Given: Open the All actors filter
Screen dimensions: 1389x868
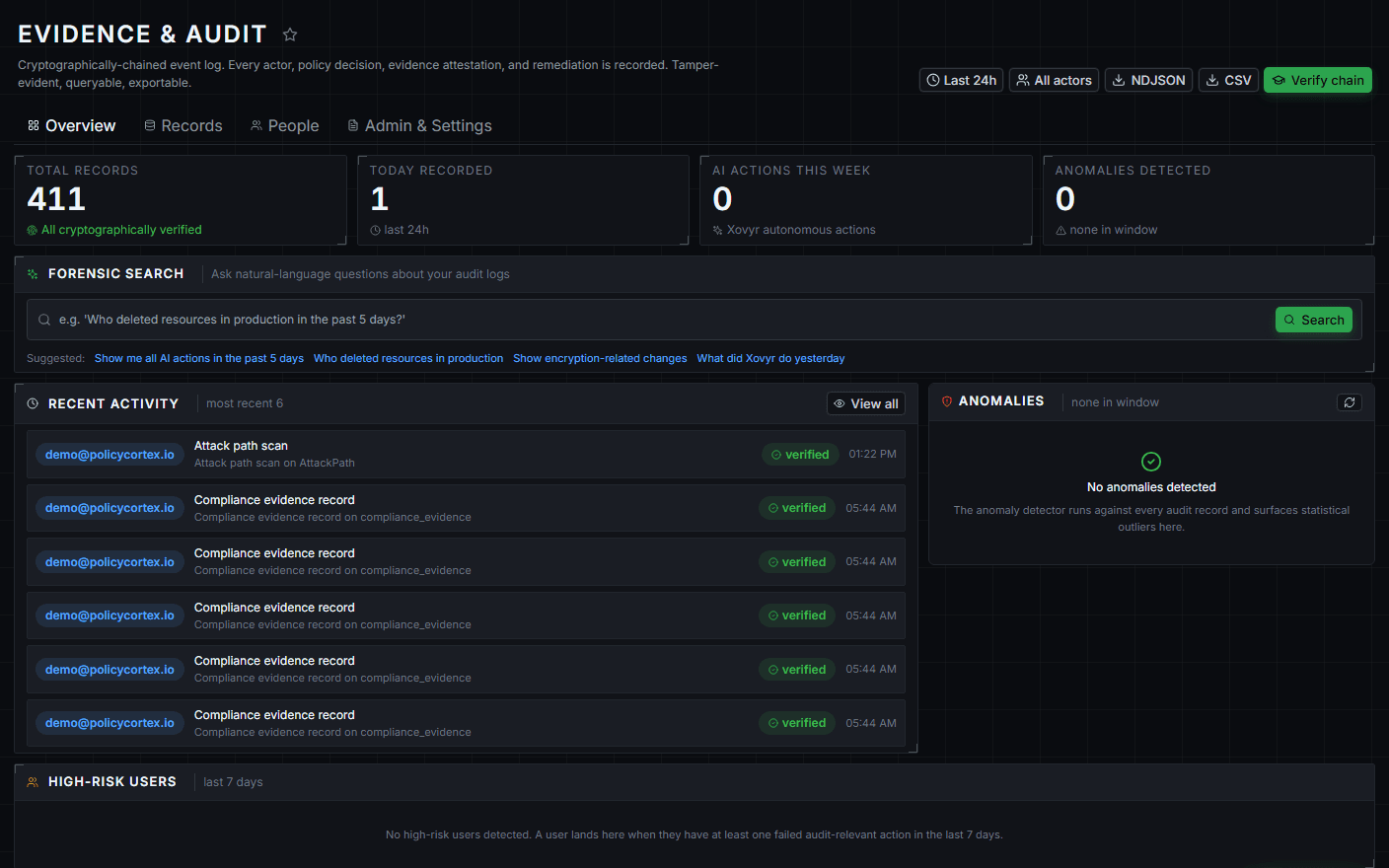Looking at the screenshot, I should (x=1054, y=80).
